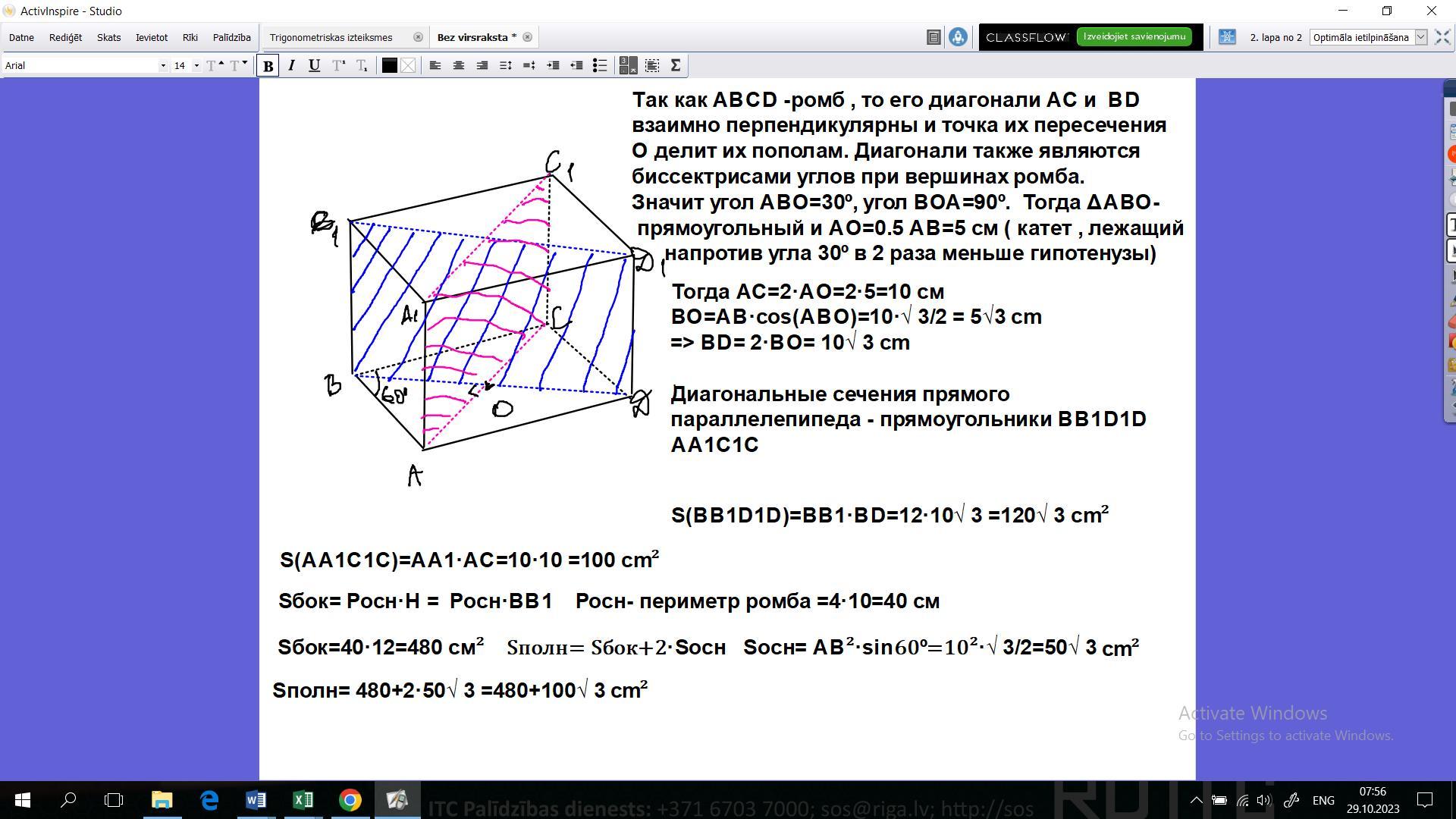
Task: Open the font size 14 dropdown
Action: 196,66
